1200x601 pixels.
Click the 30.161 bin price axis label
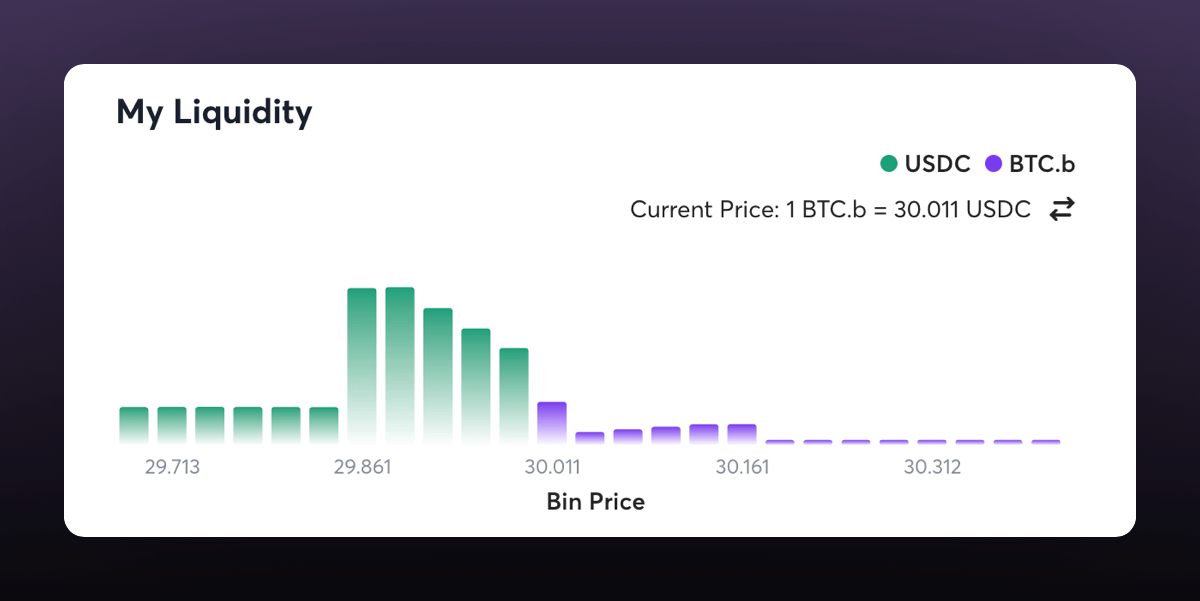tap(742, 467)
